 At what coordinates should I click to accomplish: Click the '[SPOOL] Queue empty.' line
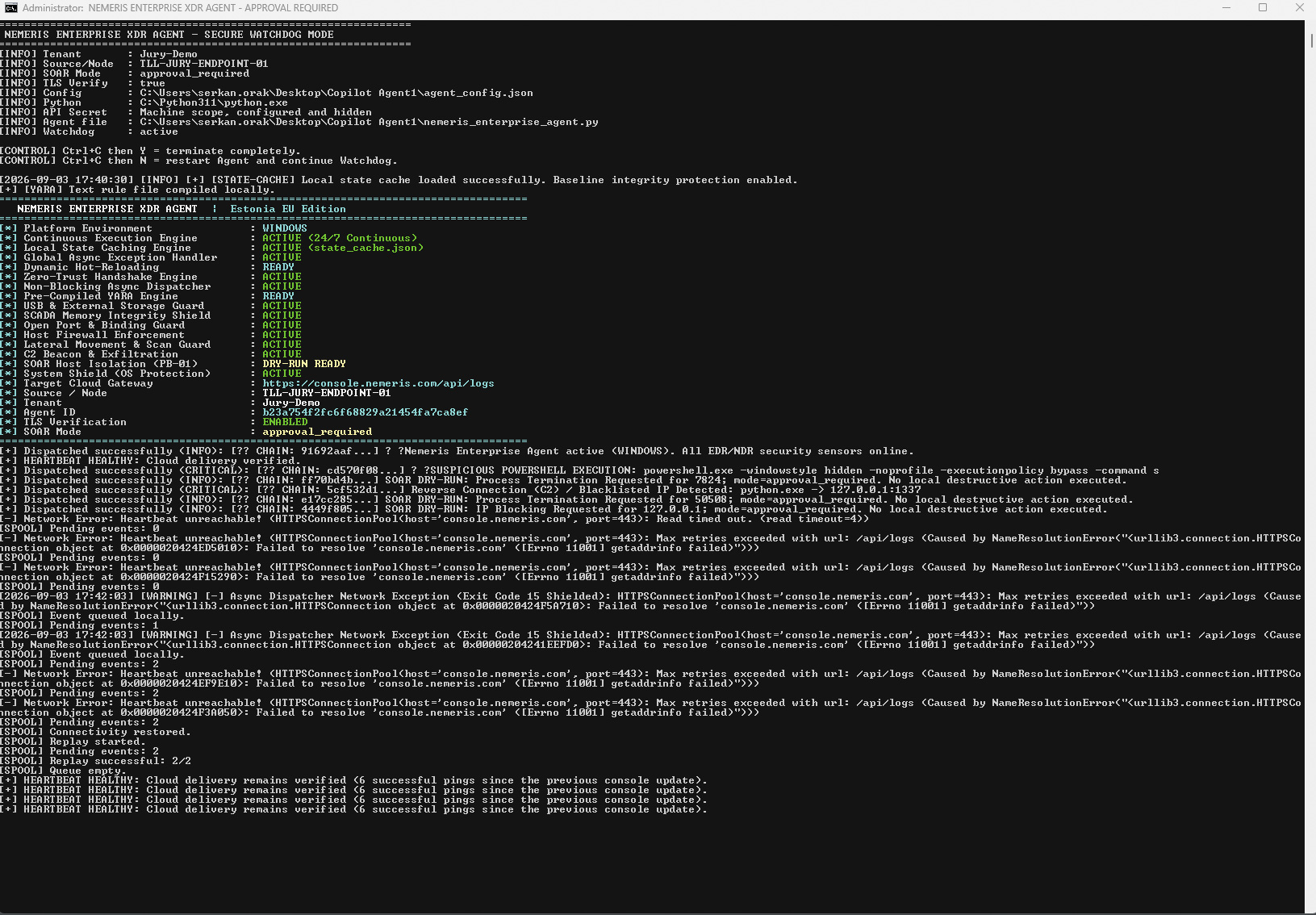point(63,771)
